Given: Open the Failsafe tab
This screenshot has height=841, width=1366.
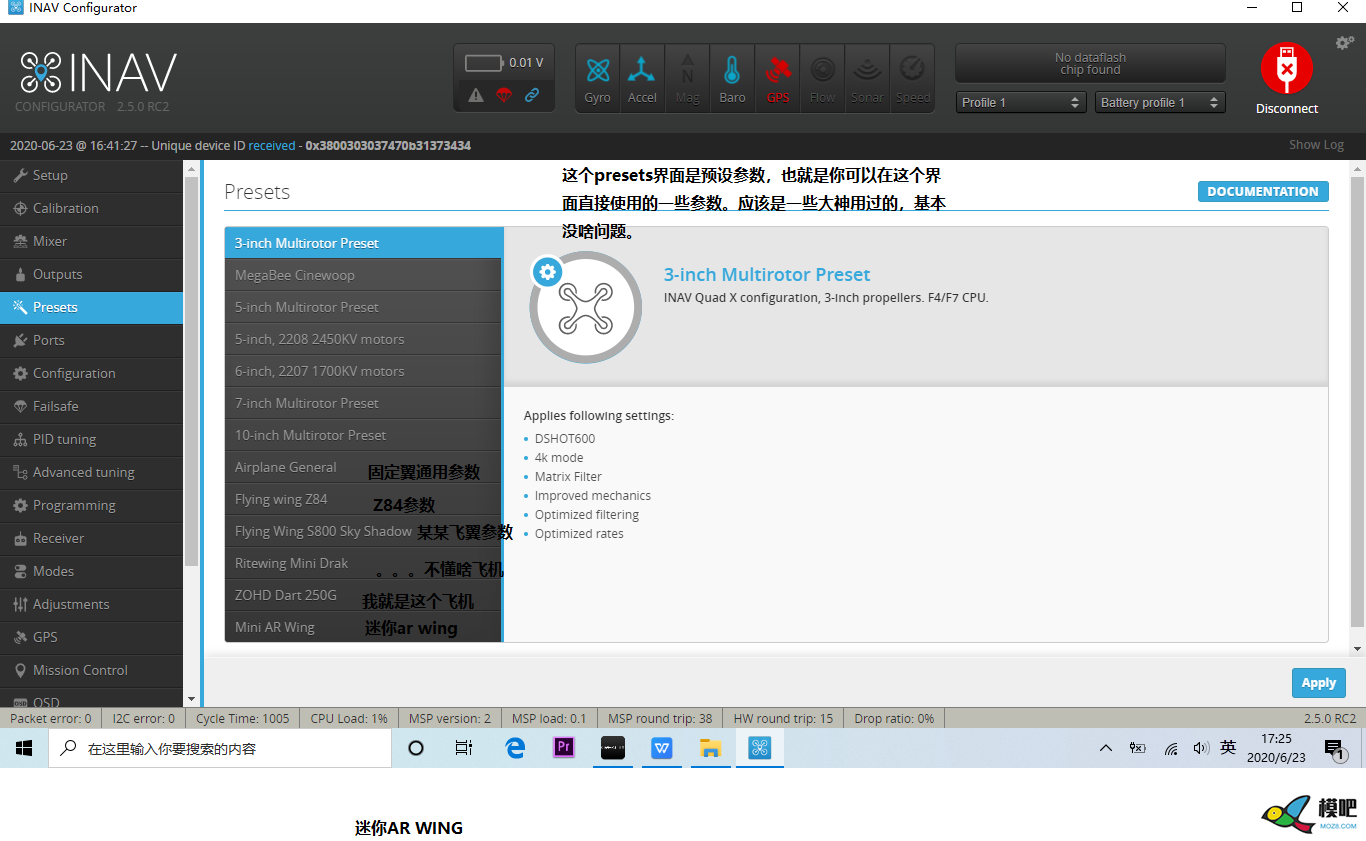Looking at the screenshot, I should [x=91, y=406].
